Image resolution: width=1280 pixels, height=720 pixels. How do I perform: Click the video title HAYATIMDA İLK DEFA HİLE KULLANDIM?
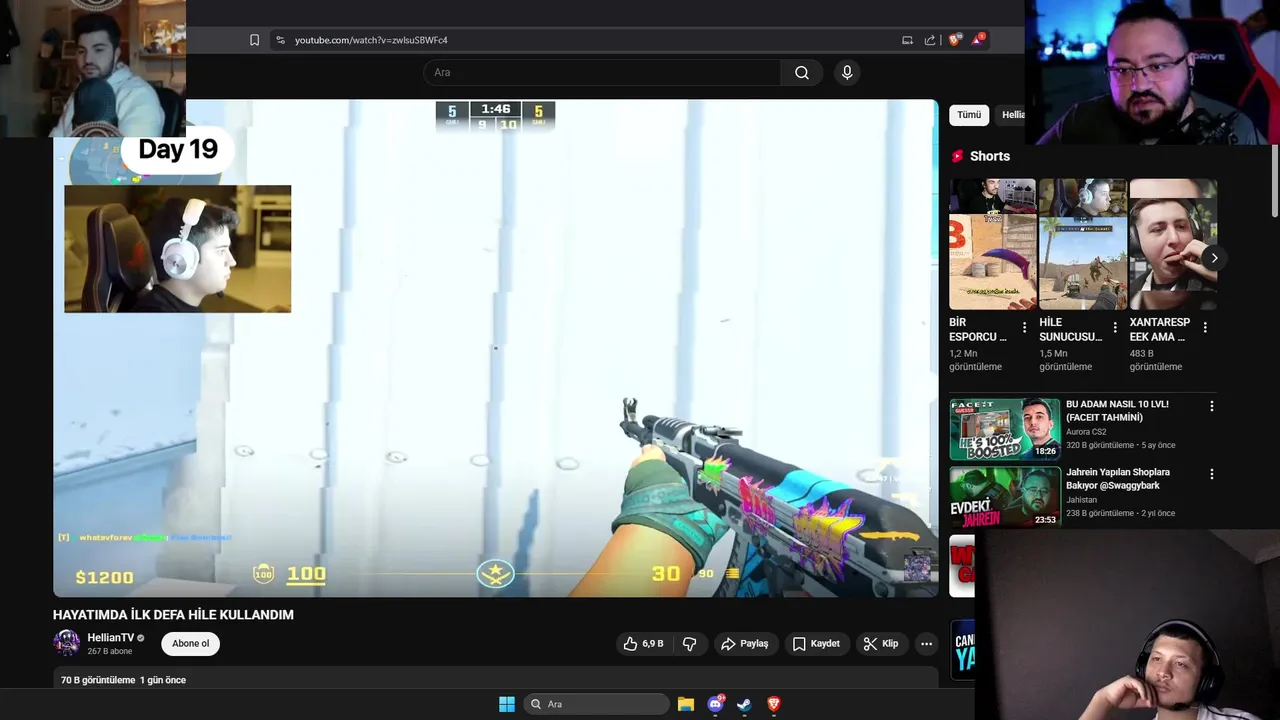[x=173, y=615]
